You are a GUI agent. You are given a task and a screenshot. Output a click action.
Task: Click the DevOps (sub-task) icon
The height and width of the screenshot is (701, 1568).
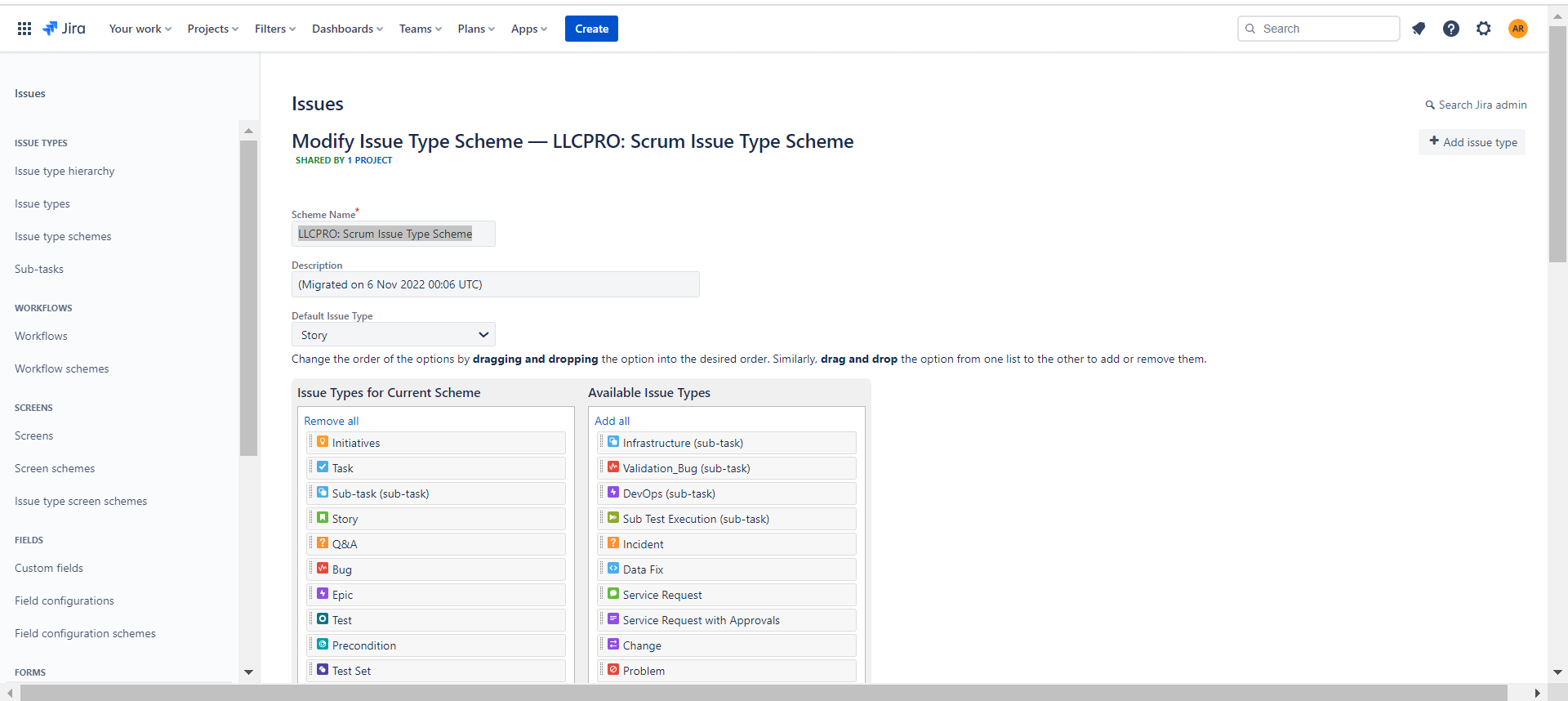(613, 493)
